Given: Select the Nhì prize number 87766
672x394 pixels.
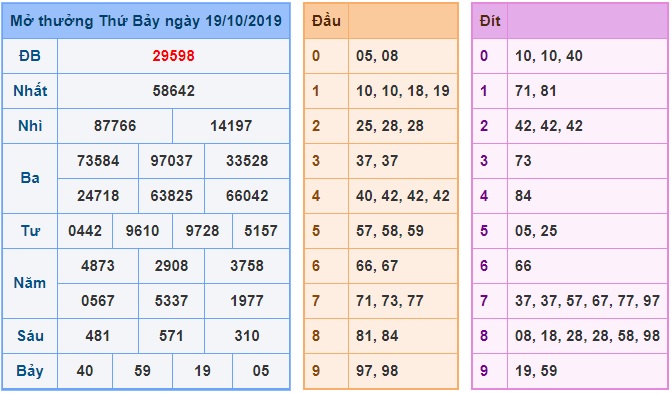Looking at the screenshot, I should 115,126.
